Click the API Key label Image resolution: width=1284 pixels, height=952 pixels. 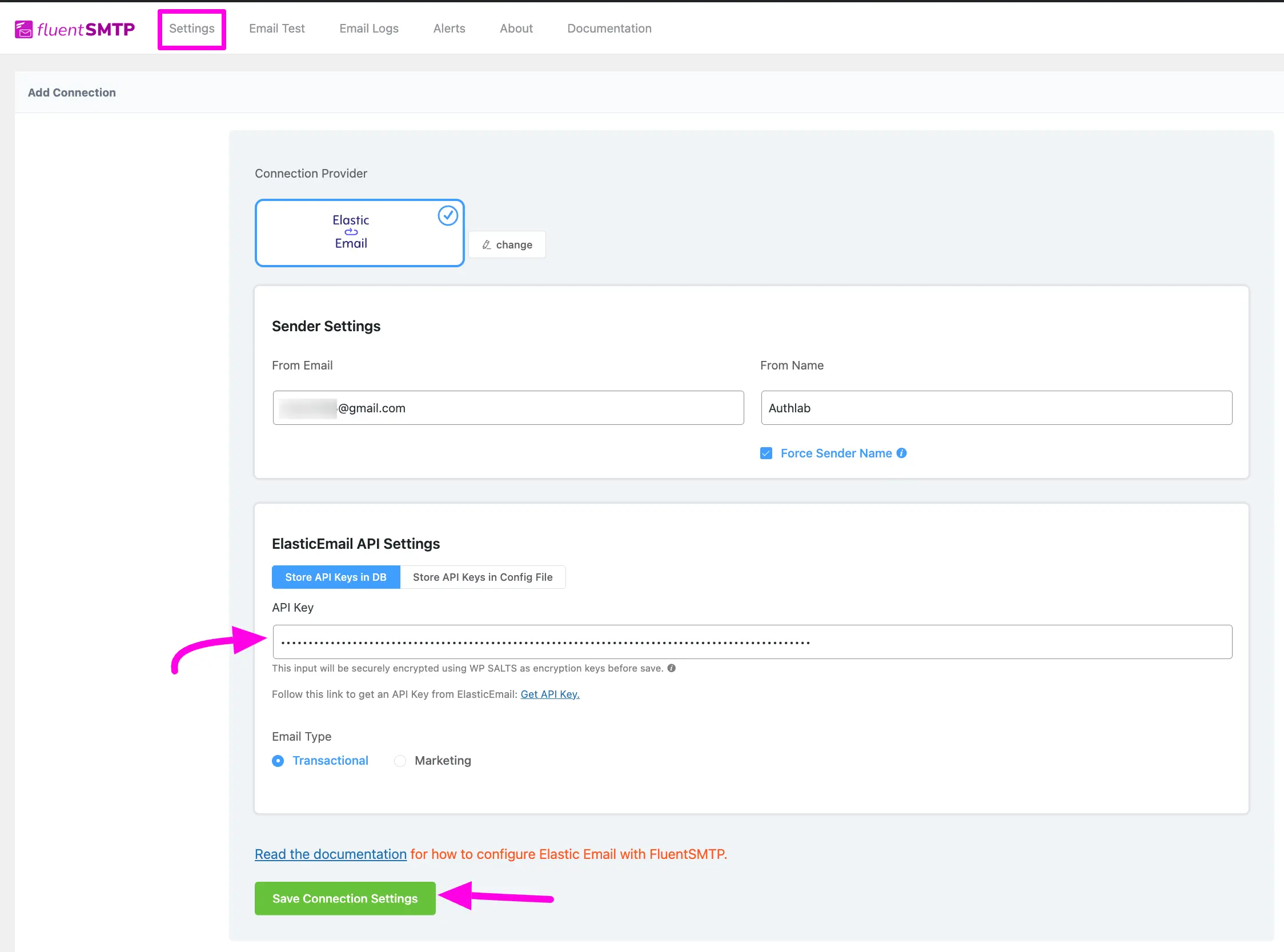[x=293, y=608]
